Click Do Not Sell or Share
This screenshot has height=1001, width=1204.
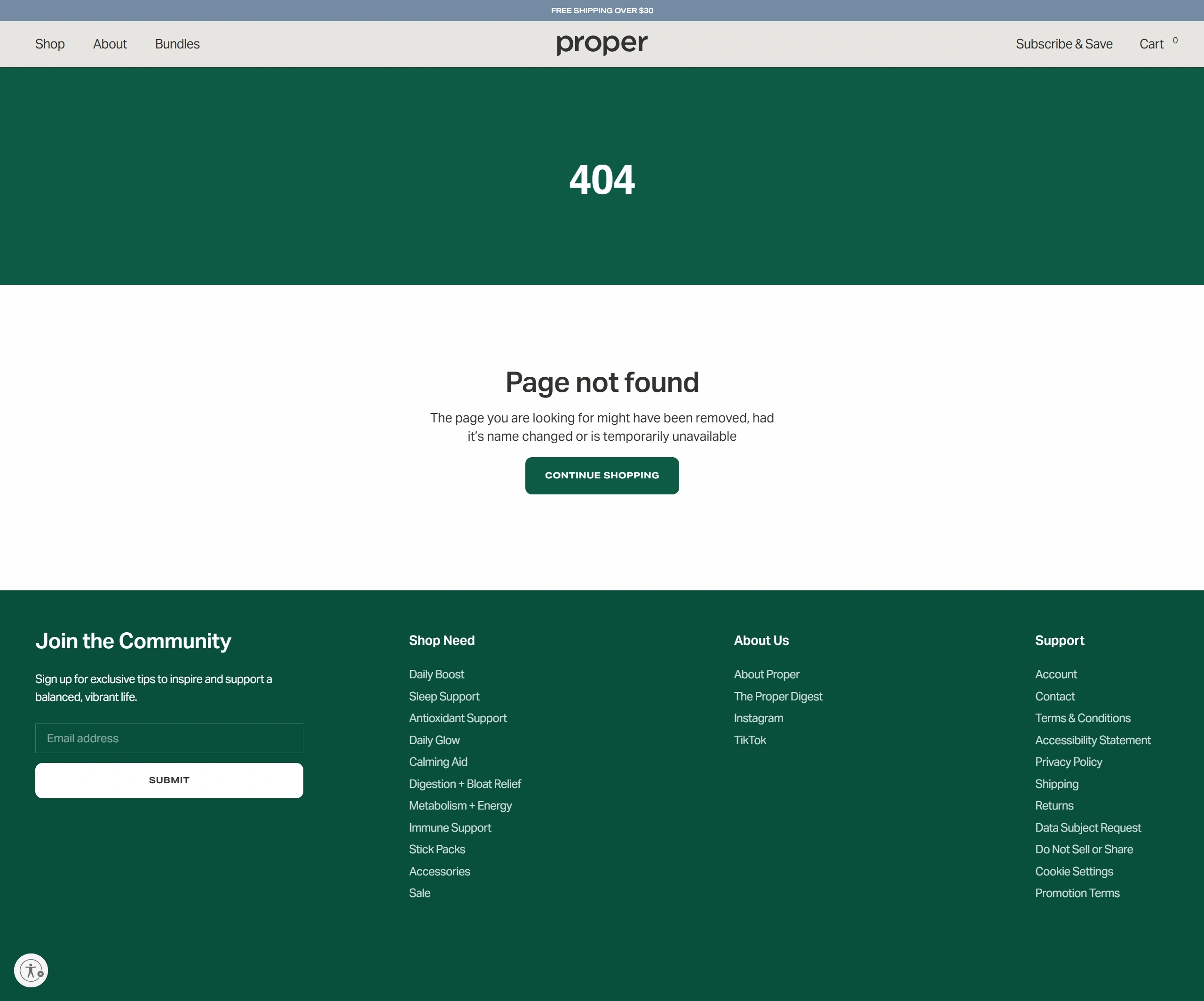[1084, 849]
